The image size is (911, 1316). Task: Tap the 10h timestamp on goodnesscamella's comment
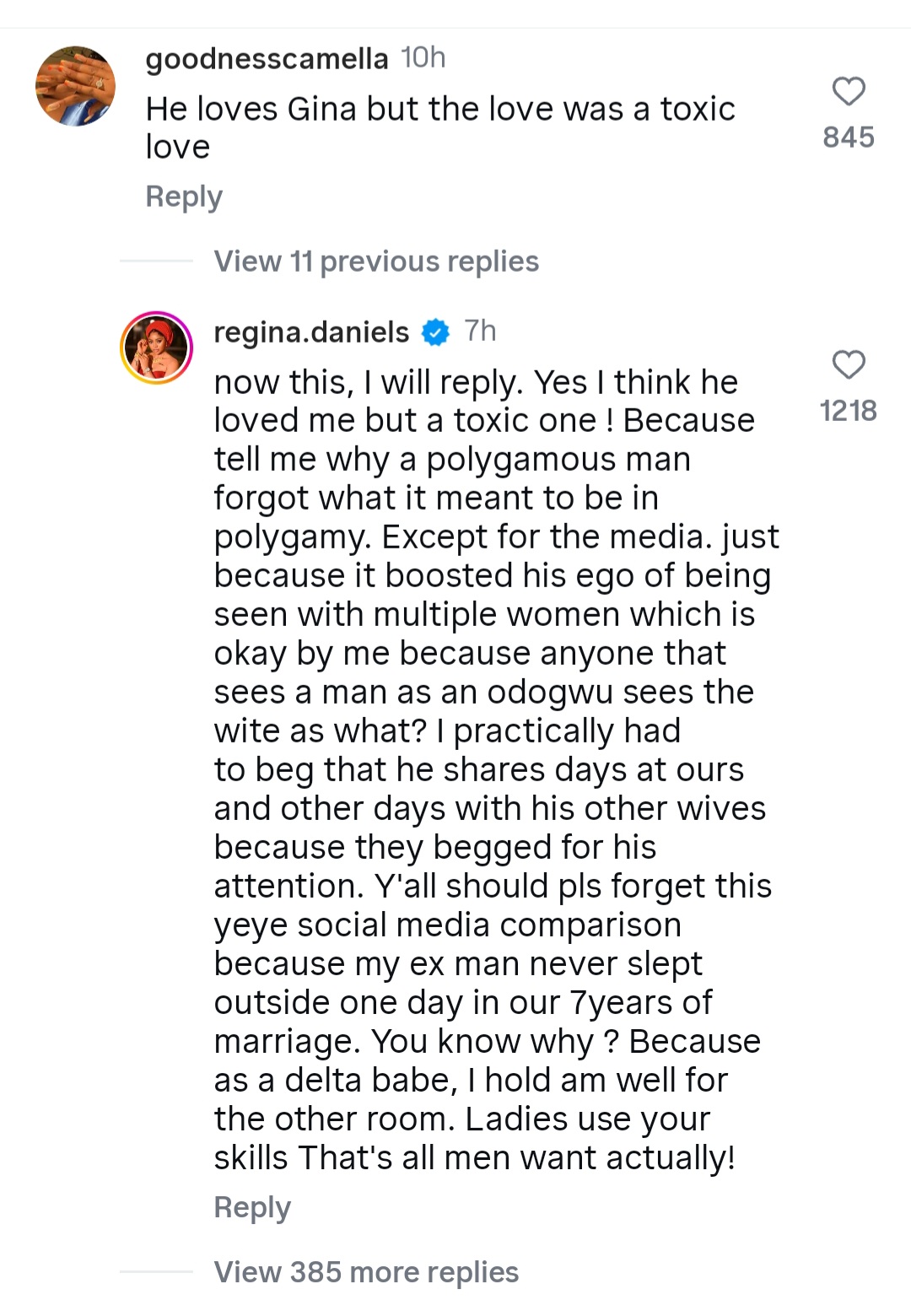[423, 57]
